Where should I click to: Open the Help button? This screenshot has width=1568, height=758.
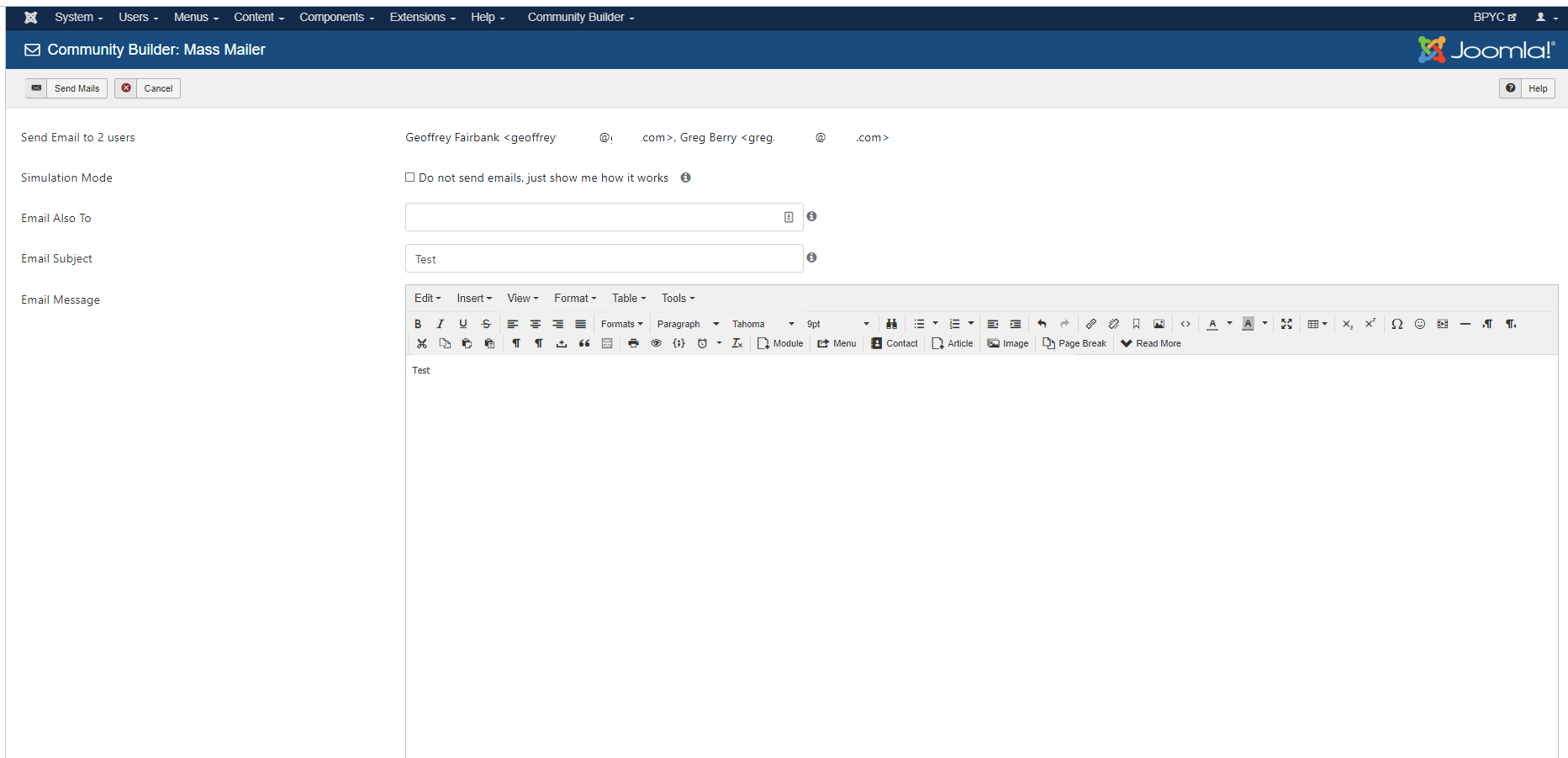tap(1527, 88)
